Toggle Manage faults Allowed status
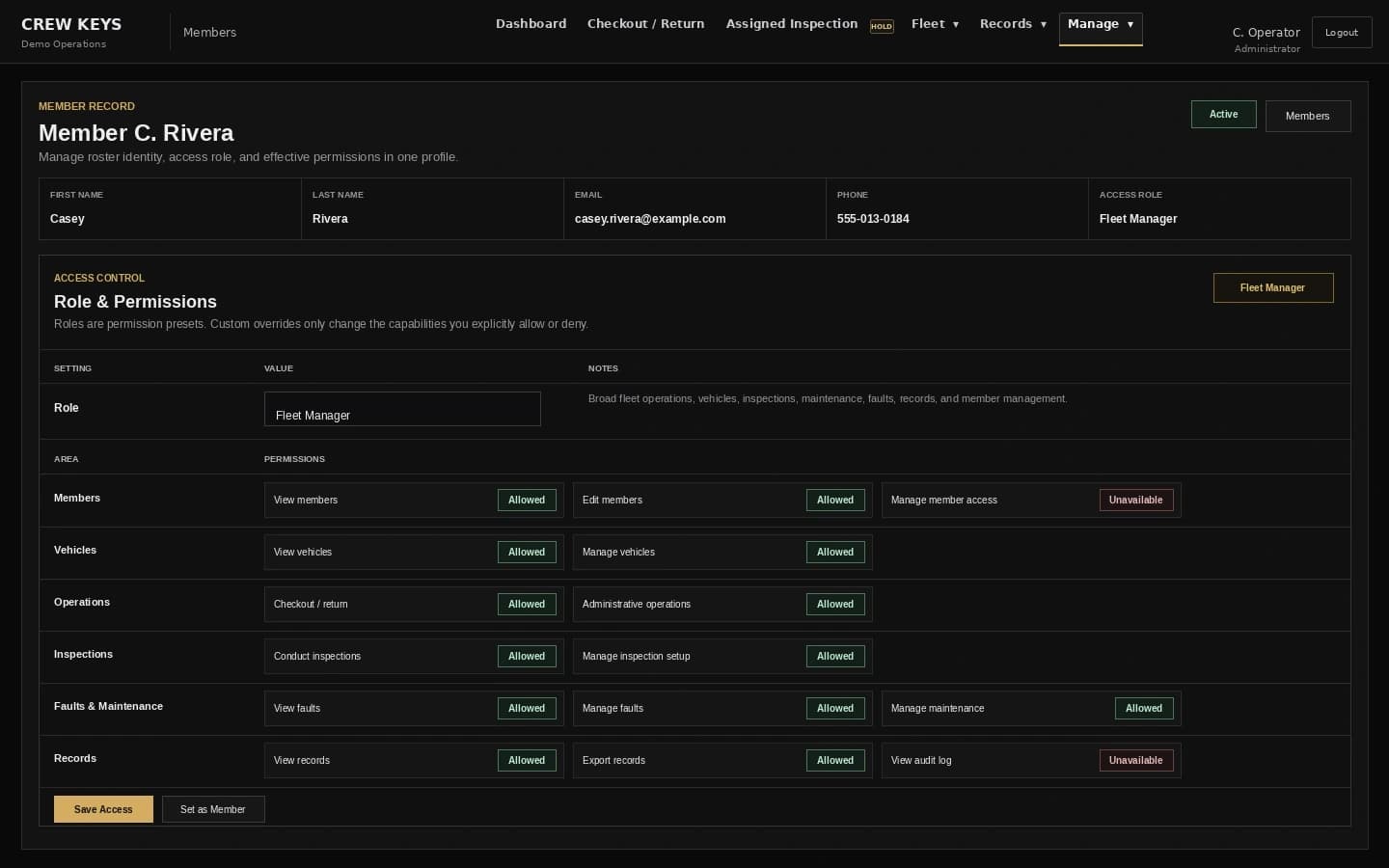This screenshot has width=1389, height=868. pos(835,708)
